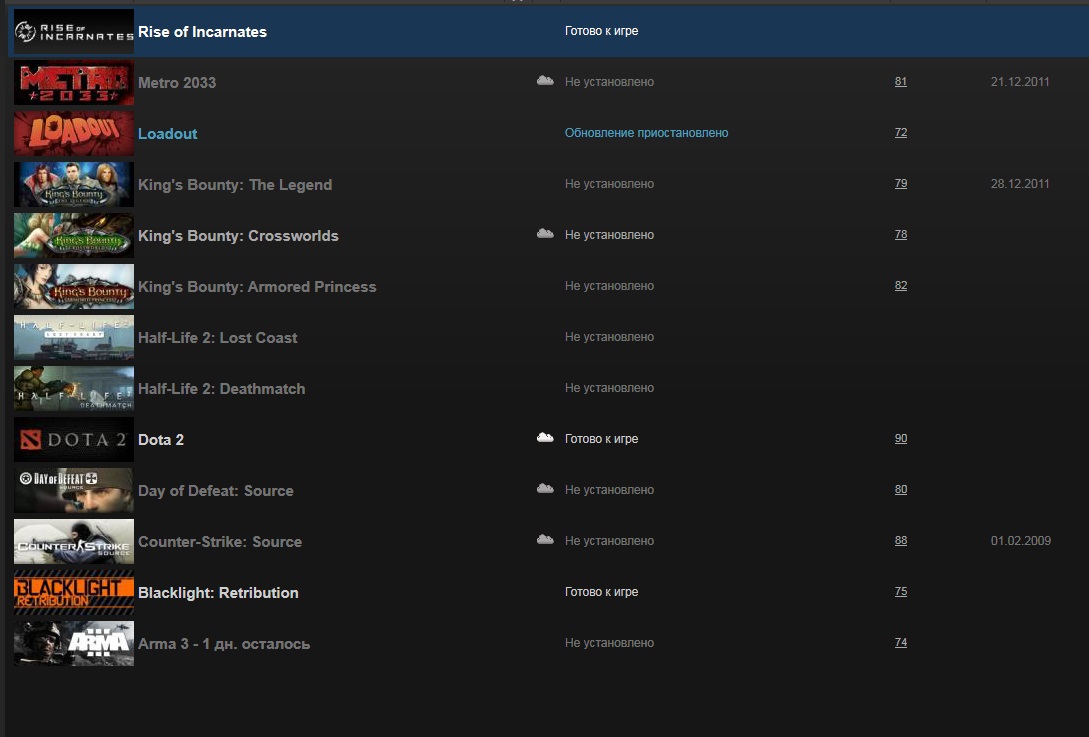The width and height of the screenshot is (1089, 737).
Task: Click the cloud icon in Metro 2033 row
Action: point(545,81)
